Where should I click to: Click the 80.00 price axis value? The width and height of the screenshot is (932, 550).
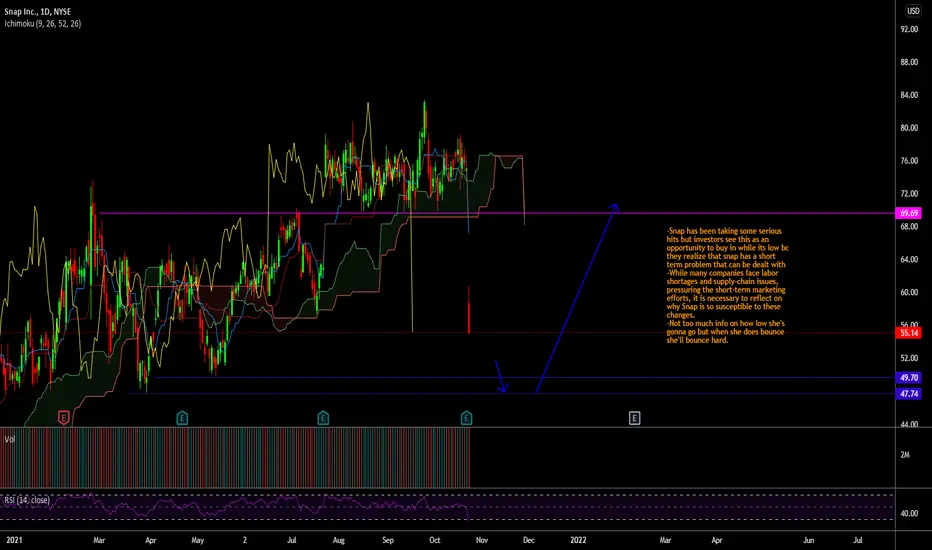tap(909, 128)
